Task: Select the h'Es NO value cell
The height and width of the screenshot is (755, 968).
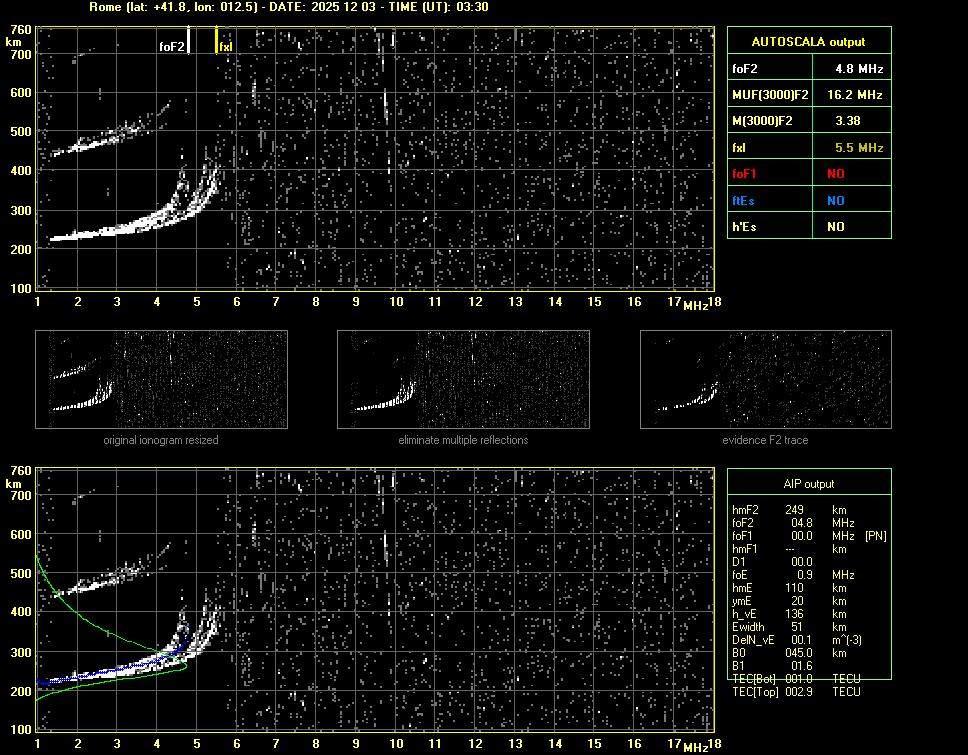Action: (x=835, y=227)
